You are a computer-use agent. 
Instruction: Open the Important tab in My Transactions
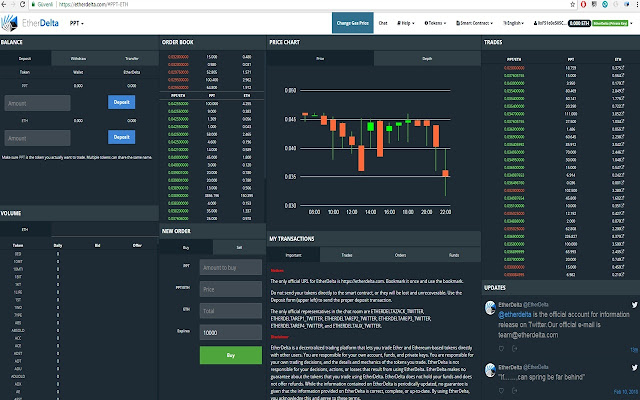pyautogui.click(x=293, y=255)
